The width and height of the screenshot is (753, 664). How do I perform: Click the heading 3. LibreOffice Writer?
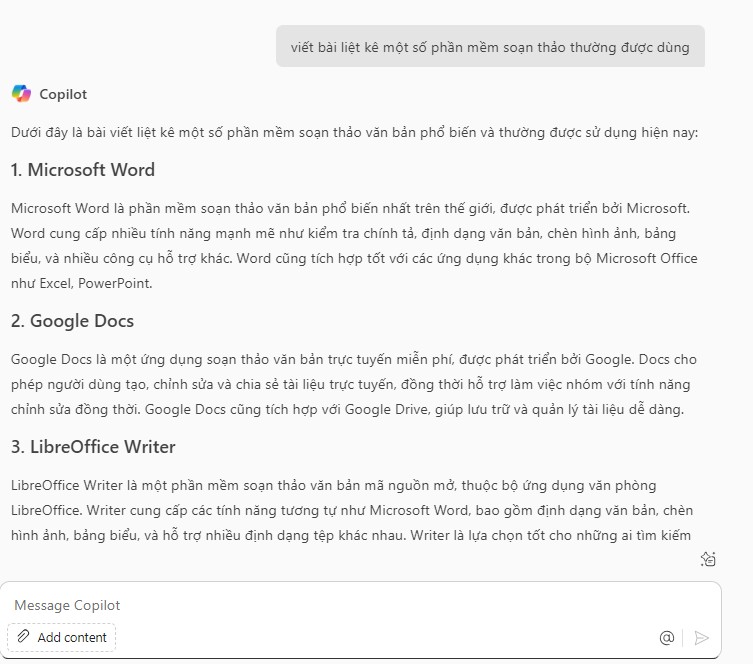(93, 447)
